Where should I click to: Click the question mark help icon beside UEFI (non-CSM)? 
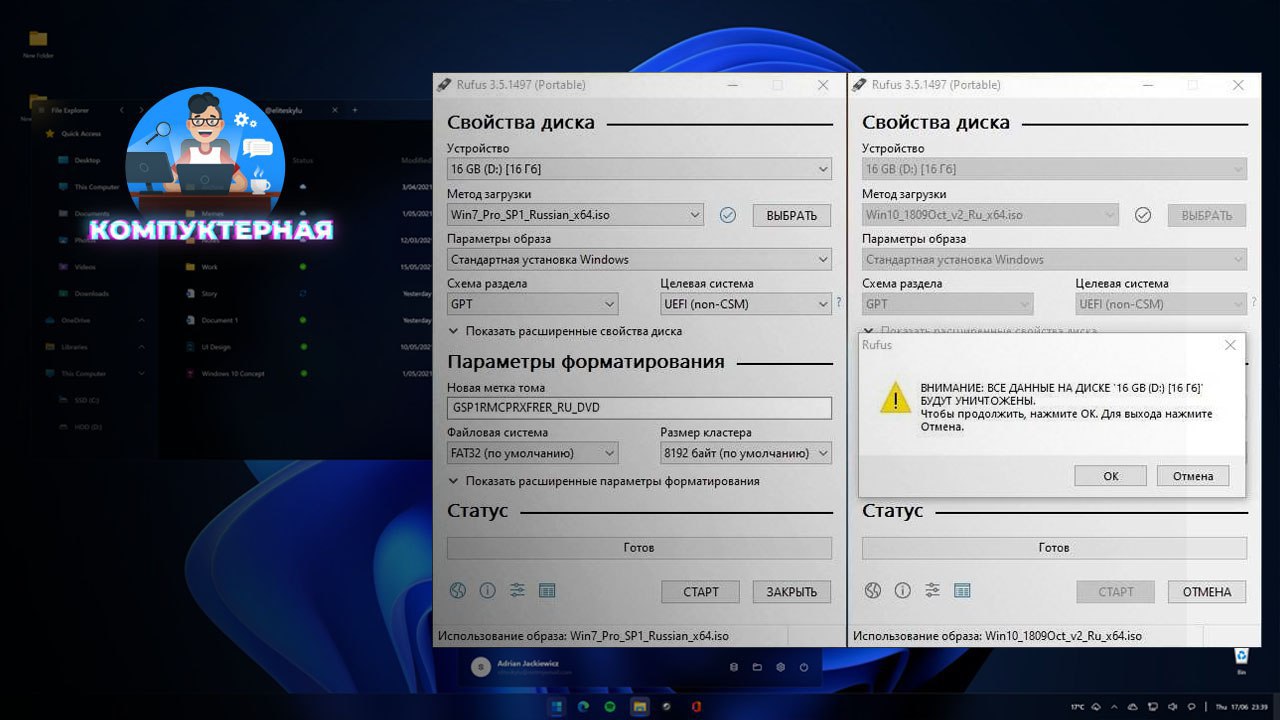pyautogui.click(x=838, y=303)
